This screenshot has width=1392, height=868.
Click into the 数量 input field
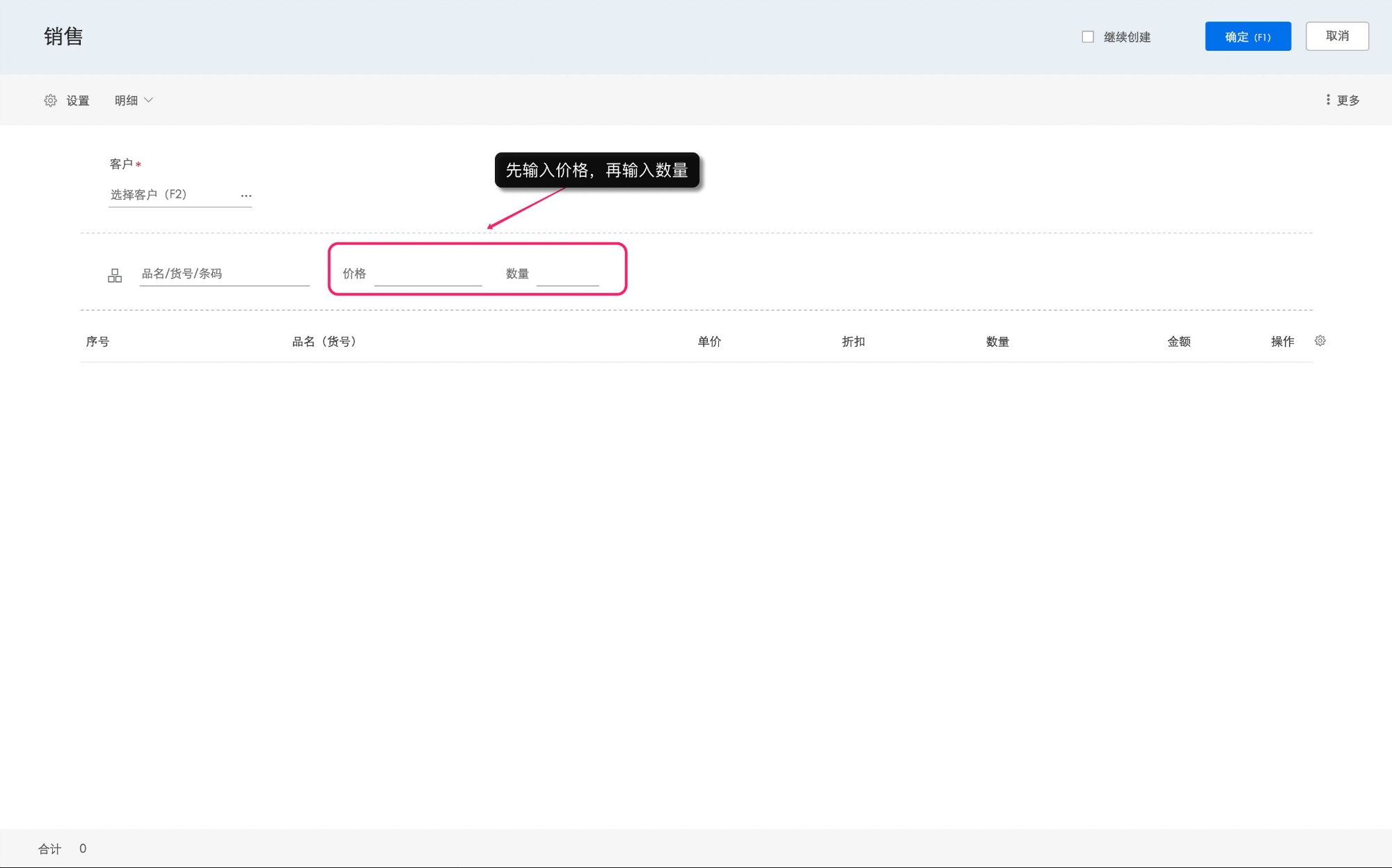click(x=567, y=274)
